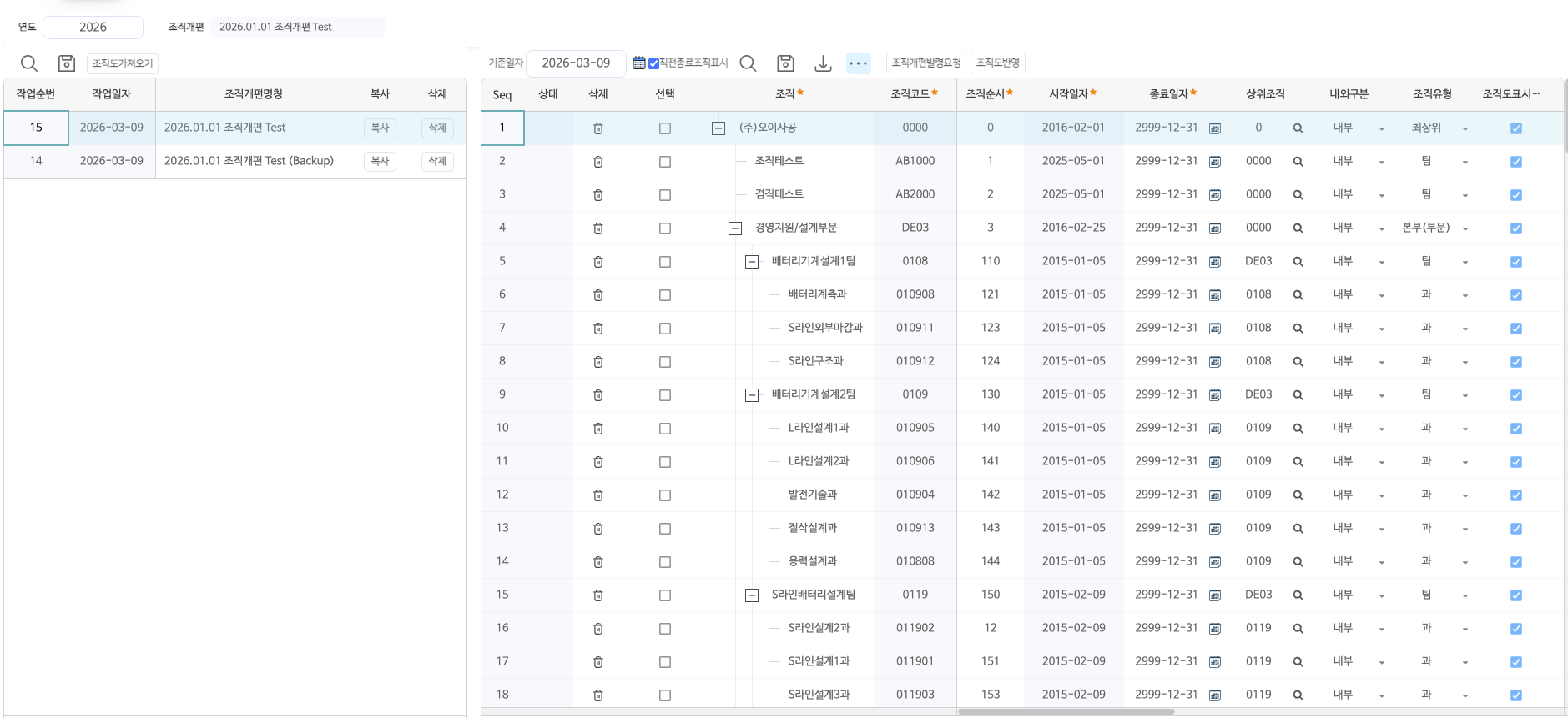Click trash icon for S라인설계3과 row
The image size is (1568, 718).
pos(598,695)
